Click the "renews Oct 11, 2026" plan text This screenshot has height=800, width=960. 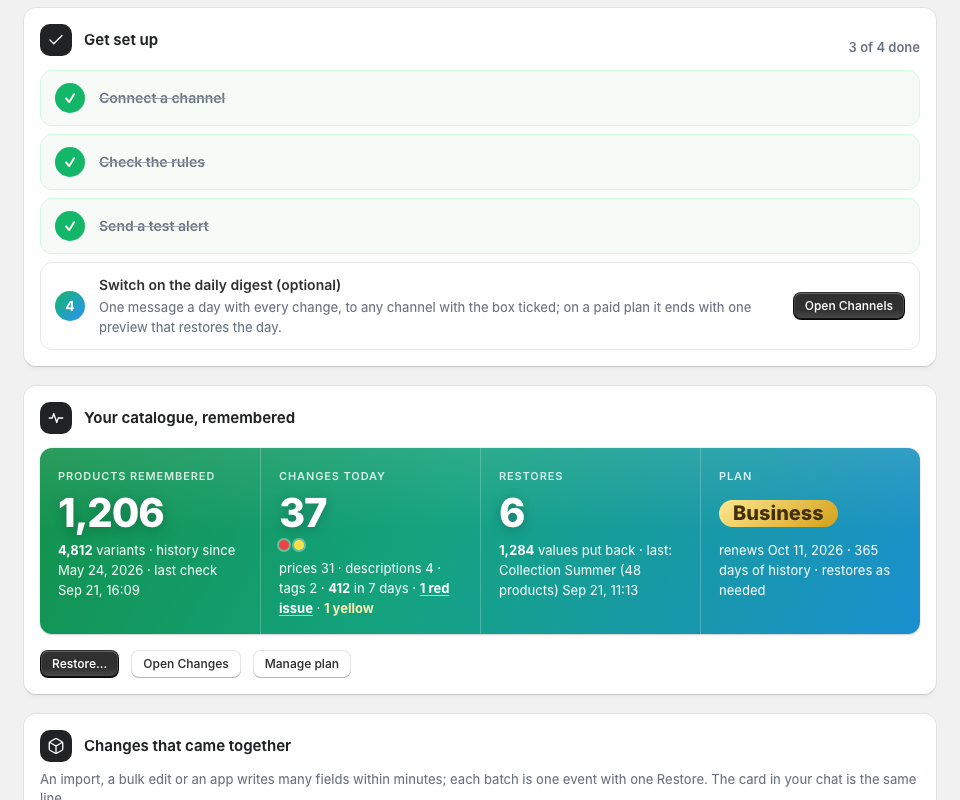781,550
